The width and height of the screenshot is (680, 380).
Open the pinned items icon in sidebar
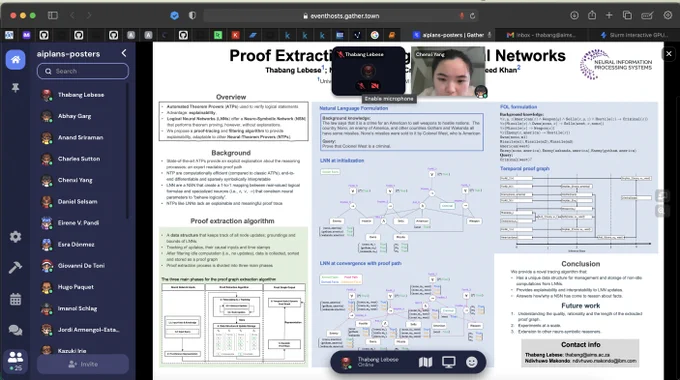16,88
